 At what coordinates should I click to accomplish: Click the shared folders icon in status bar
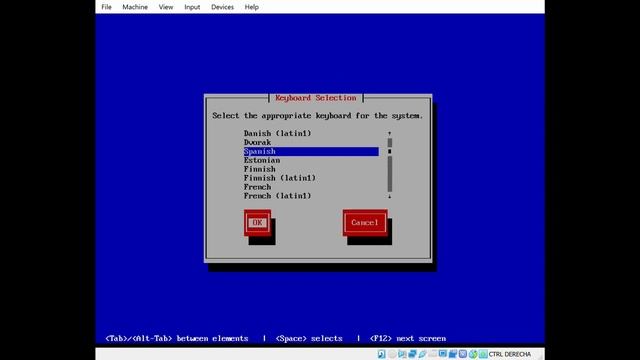coord(433,354)
